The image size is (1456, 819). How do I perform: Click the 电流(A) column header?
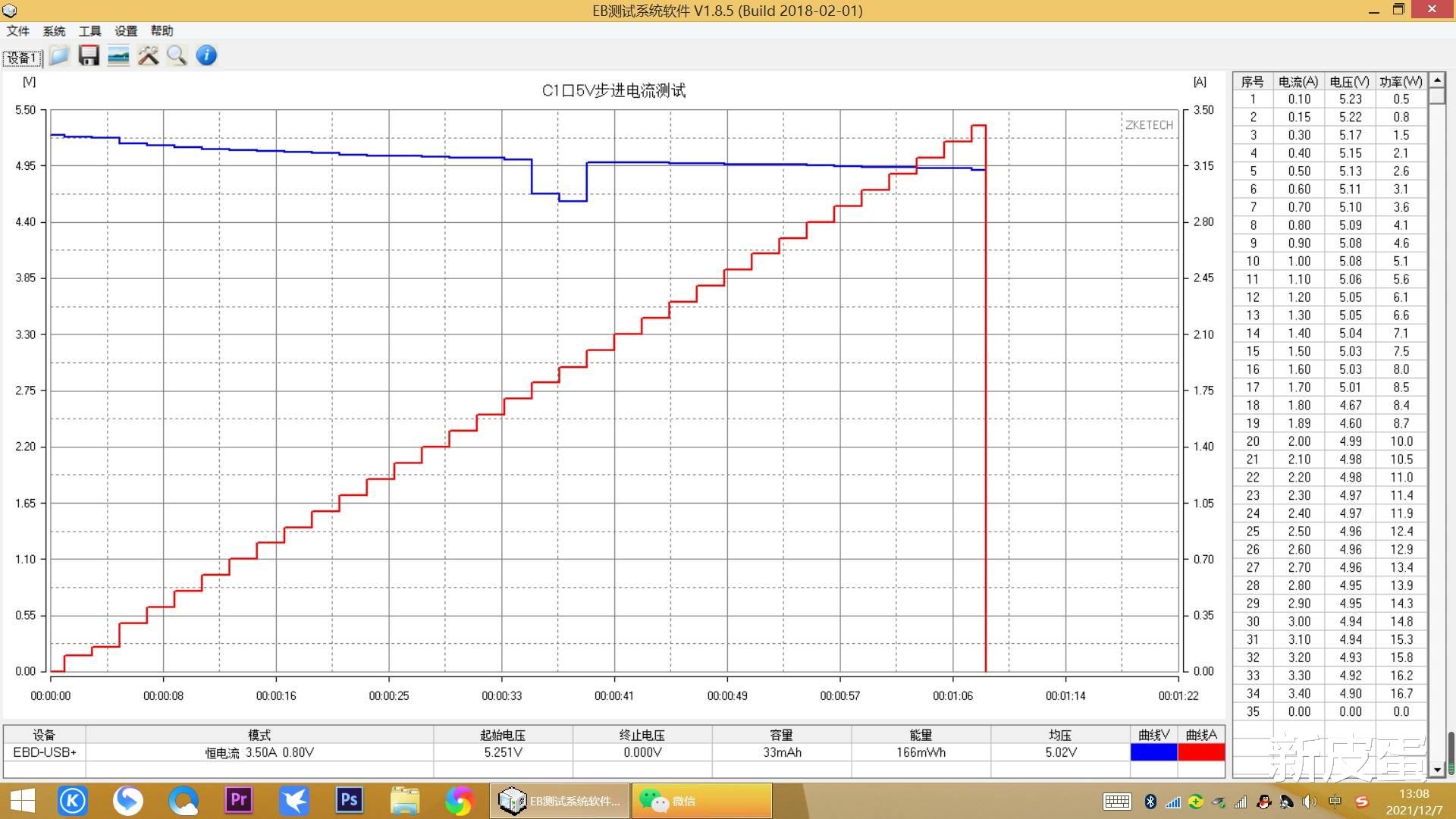pos(1298,82)
